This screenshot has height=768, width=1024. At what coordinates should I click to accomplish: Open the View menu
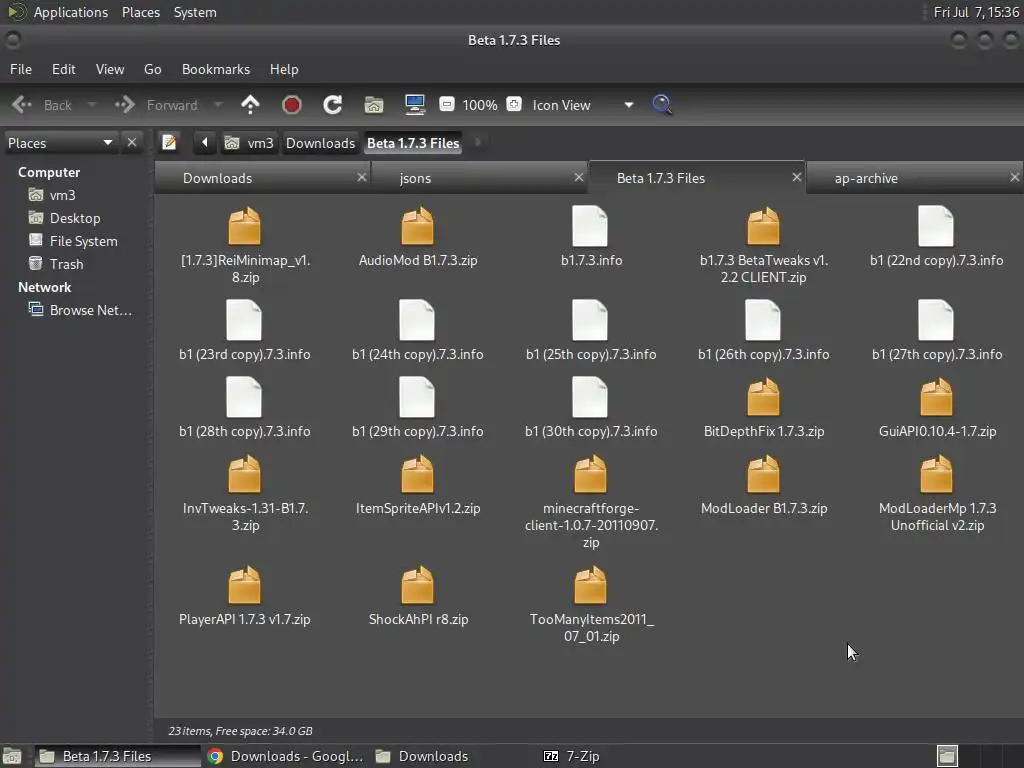110,69
